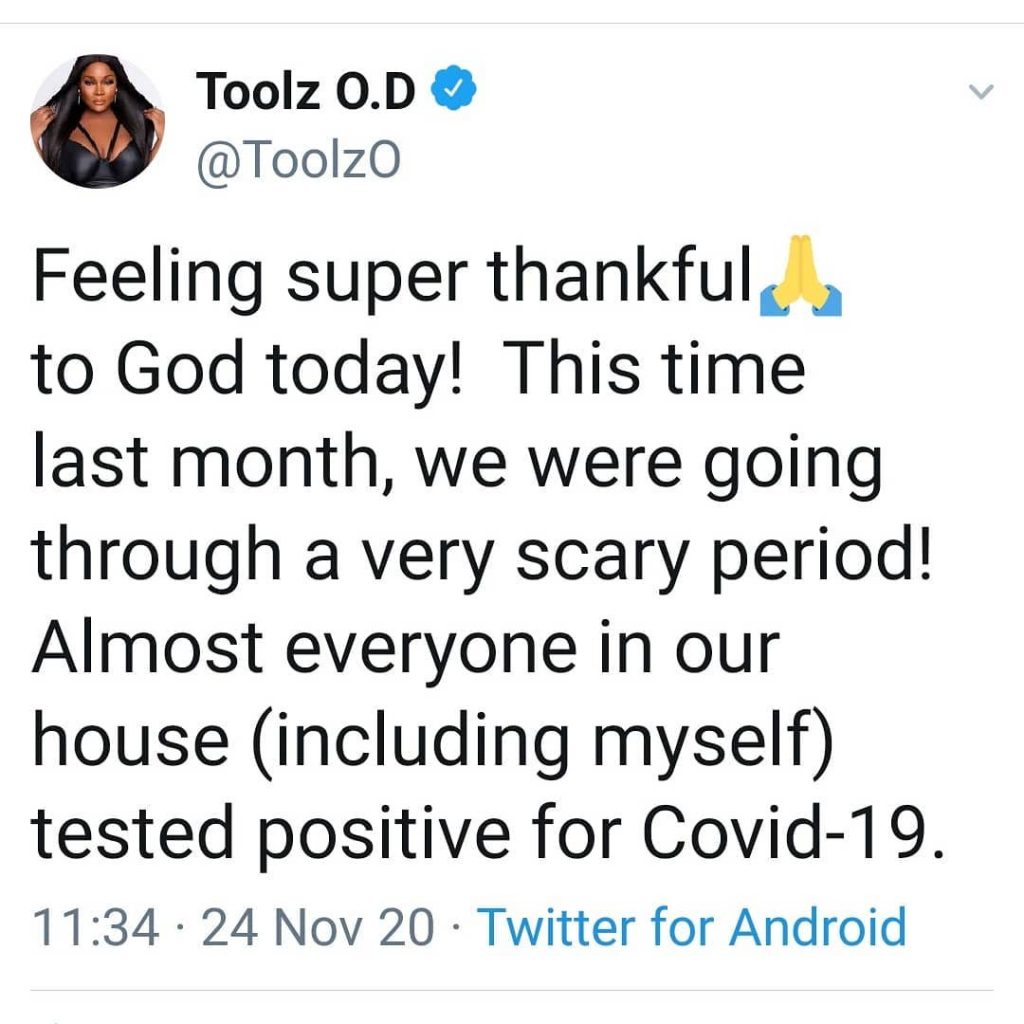Open the Toolz O.D display name
The width and height of the screenshot is (1024, 1024).
pyautogui.click(x=306, y=91)
